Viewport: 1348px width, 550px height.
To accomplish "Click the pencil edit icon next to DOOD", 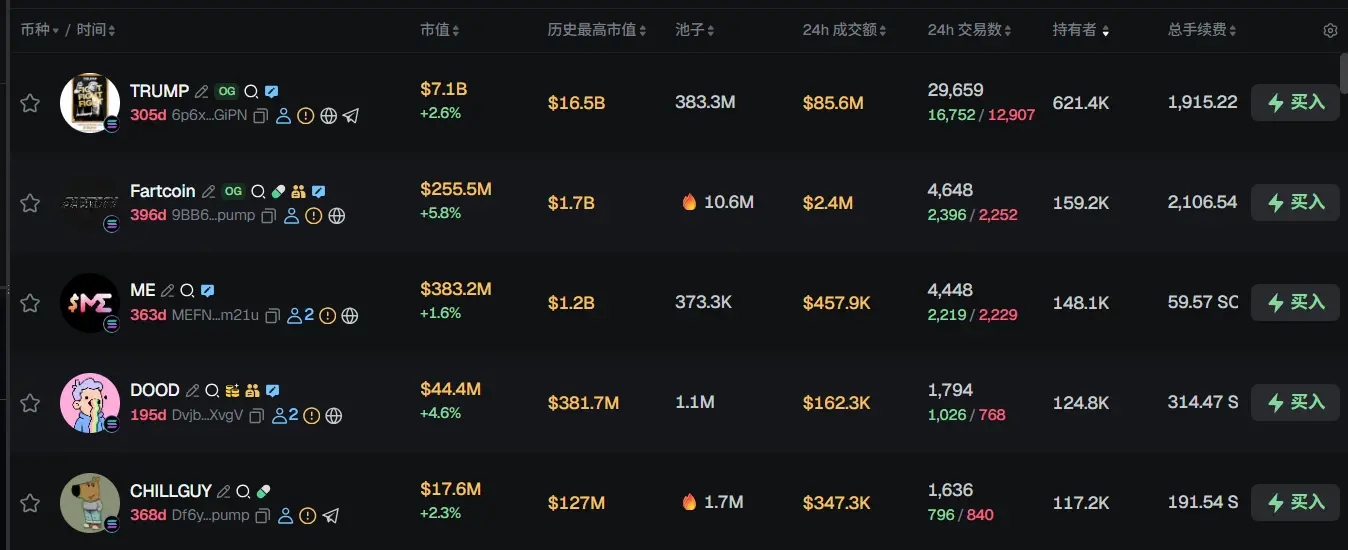I will pyautogui.click(x=192, y=391).
